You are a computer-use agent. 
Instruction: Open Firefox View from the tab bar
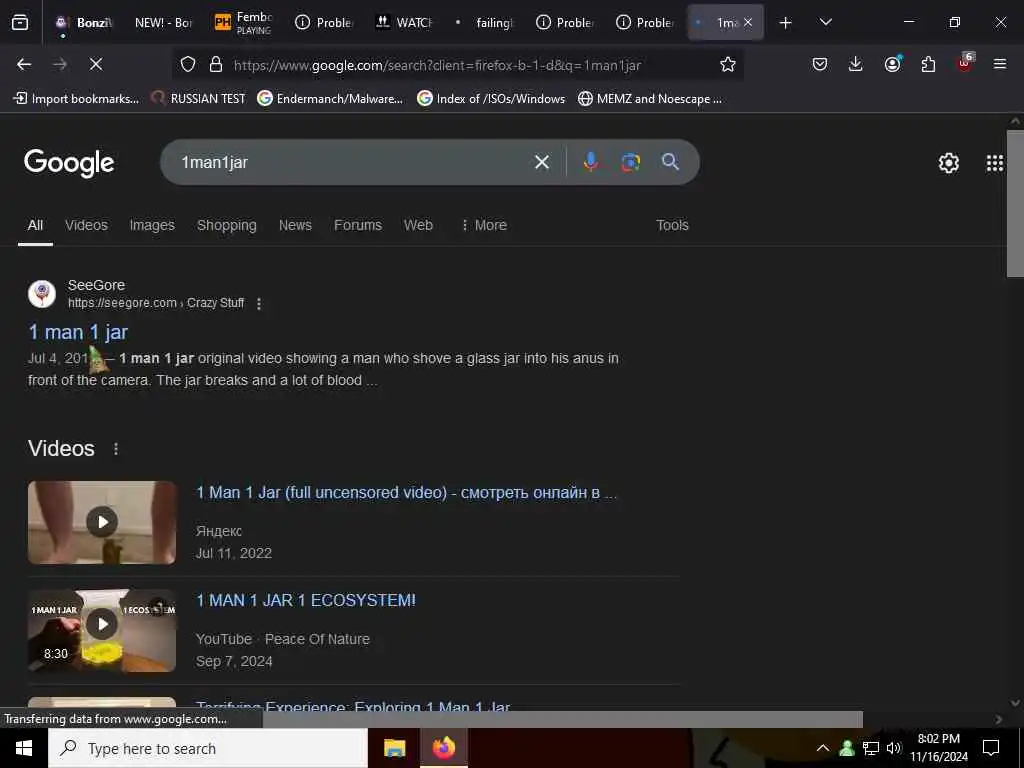20,23
